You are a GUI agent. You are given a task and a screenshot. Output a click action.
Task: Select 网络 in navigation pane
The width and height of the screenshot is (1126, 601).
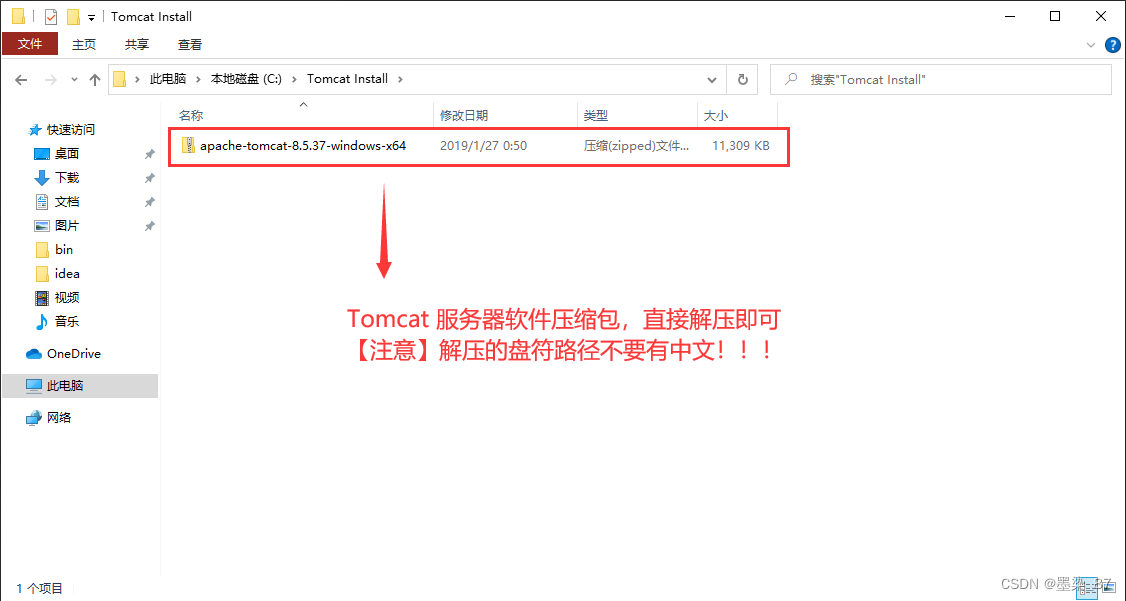59,417
